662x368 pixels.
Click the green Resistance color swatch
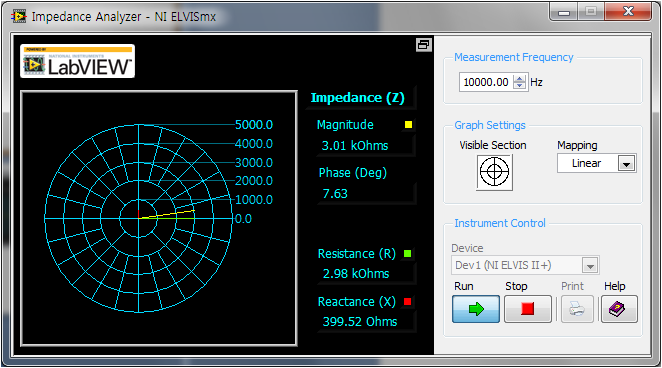click(x=407, y=254)
